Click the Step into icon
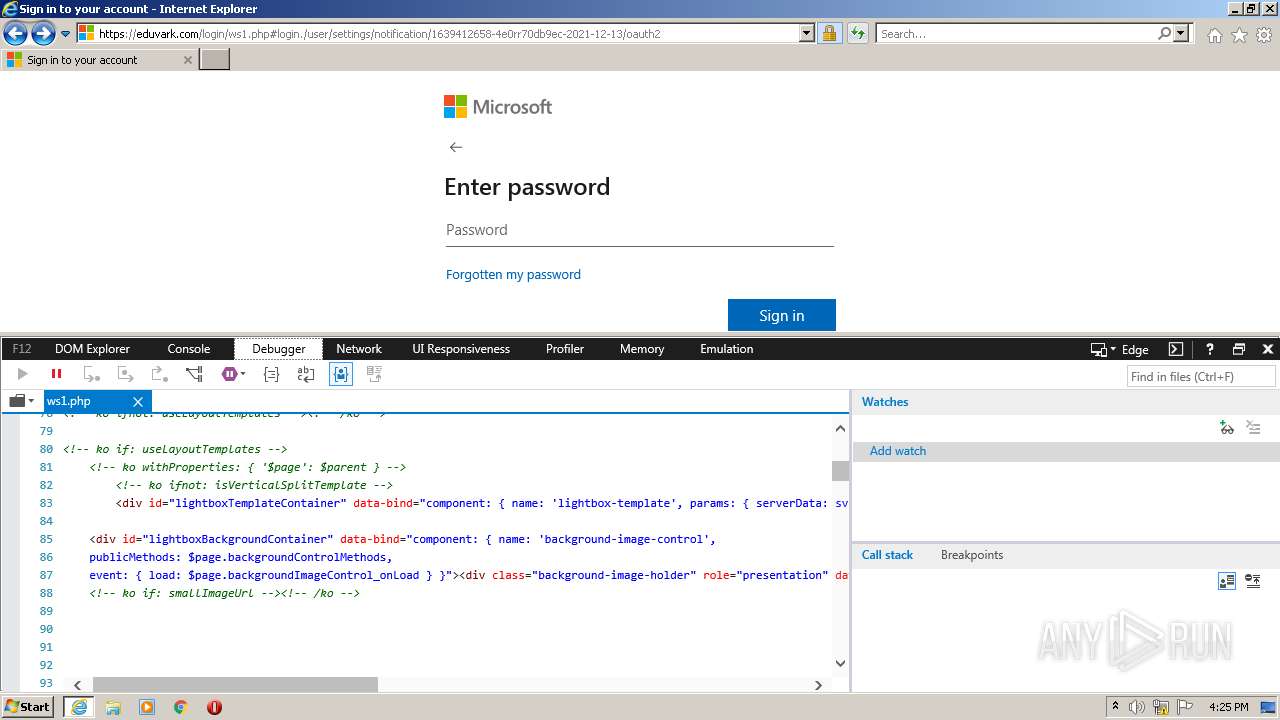This screenshot has width=1280, height=720. coord(91,374)
